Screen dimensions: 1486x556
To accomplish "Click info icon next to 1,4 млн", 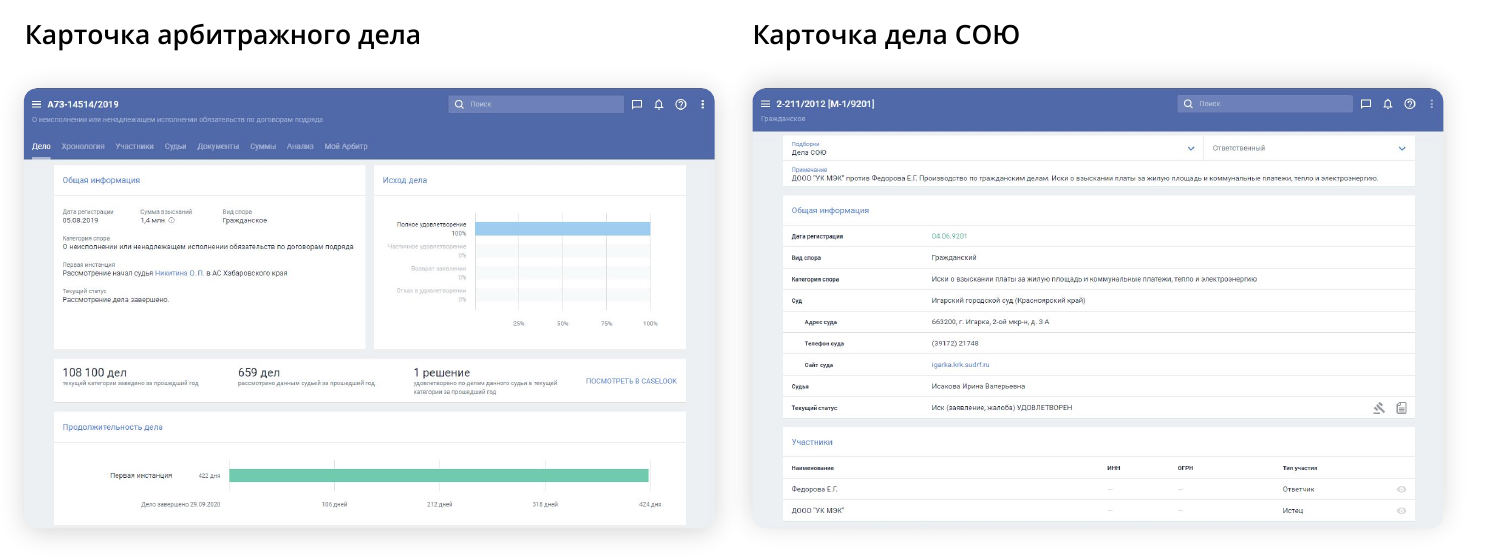I will [x=172, y=220].
